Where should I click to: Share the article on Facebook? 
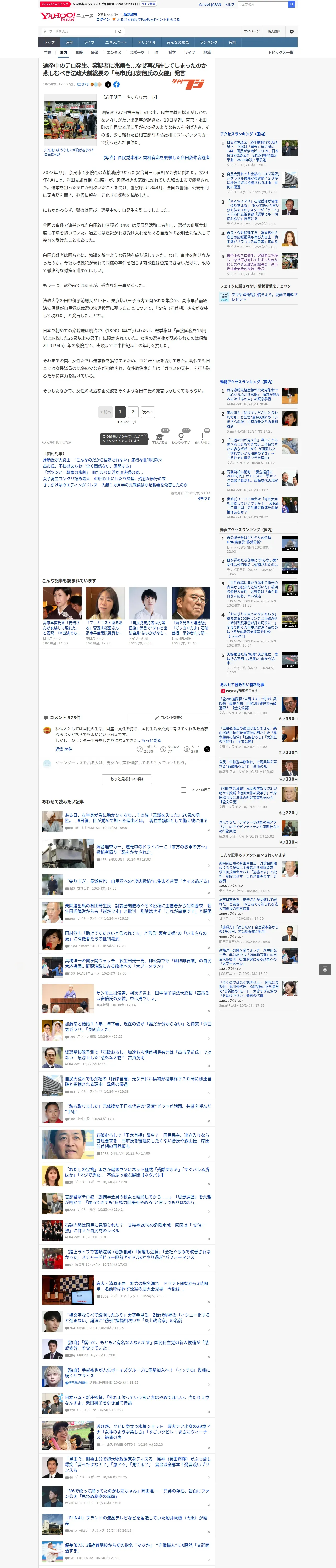116,85
